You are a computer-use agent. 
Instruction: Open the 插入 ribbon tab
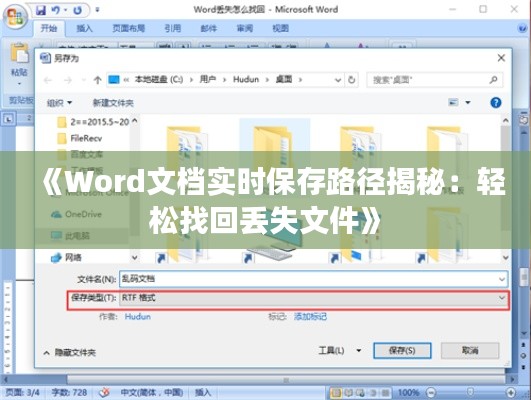[x=84, y=28]
